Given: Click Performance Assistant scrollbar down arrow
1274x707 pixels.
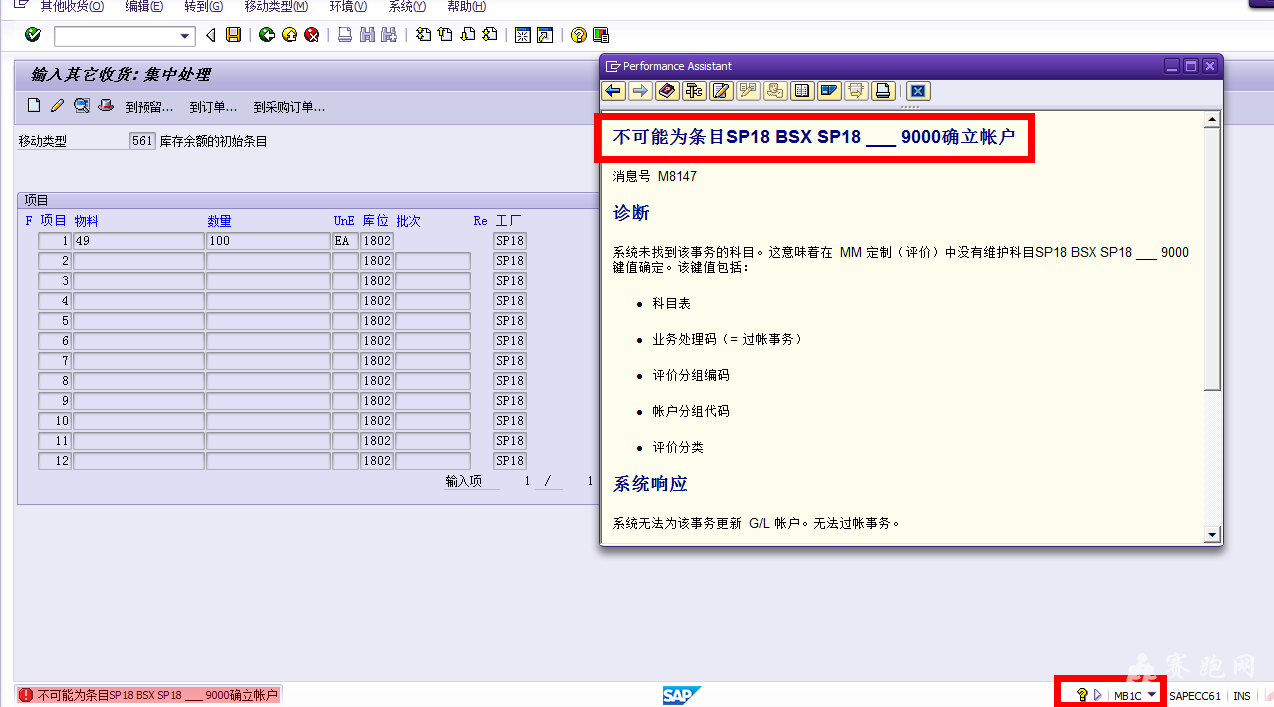Looking at the screenshot, I should tap(1212, 534).
